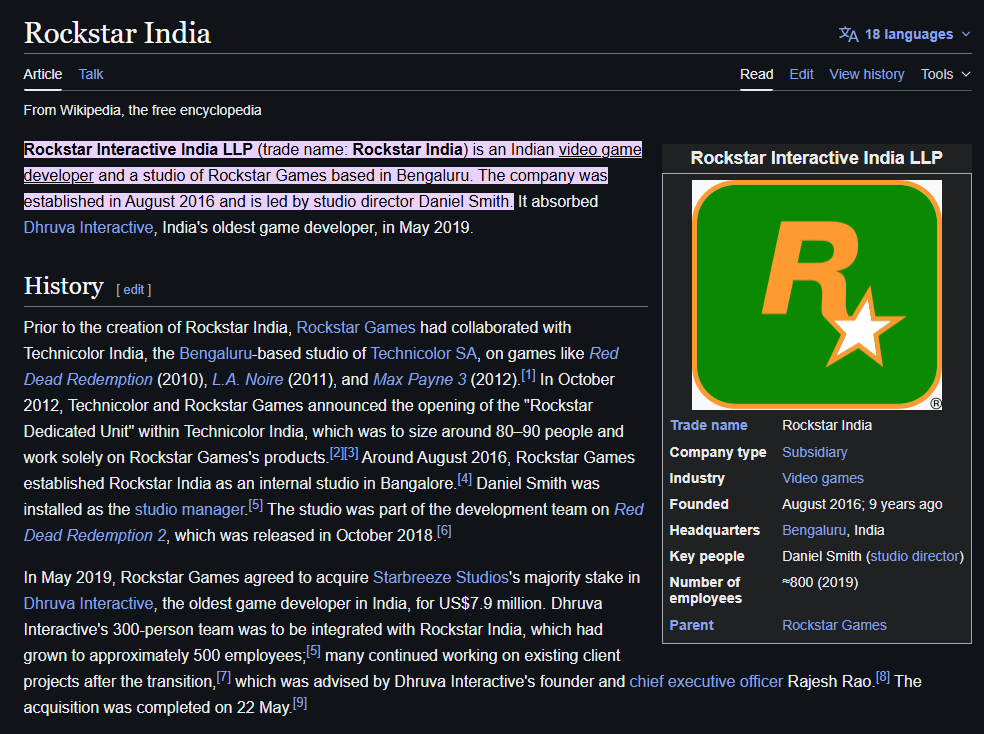Open the Rockstar logo image thumbnail

pyautogui.click(x=816, y=295)
